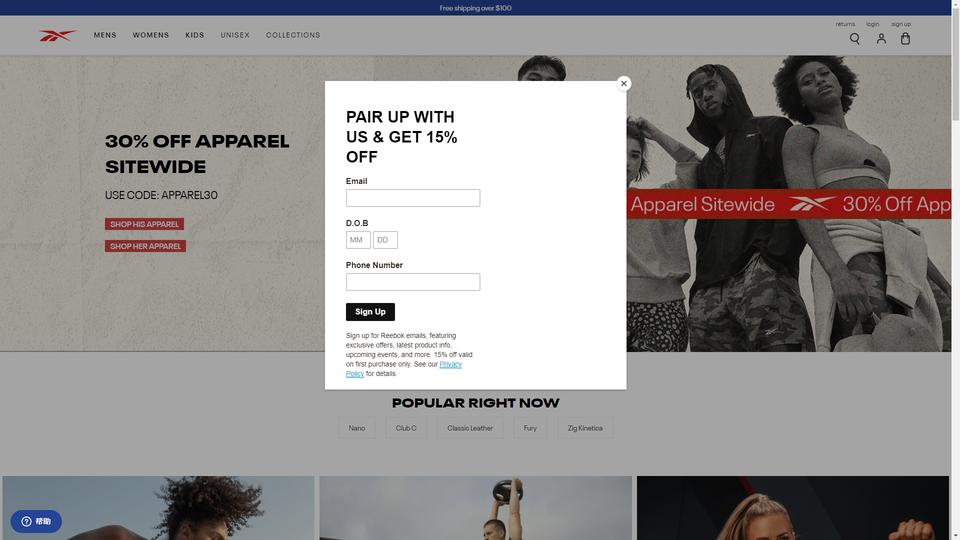Focus the Phone Number field

[x=413, y=282]
